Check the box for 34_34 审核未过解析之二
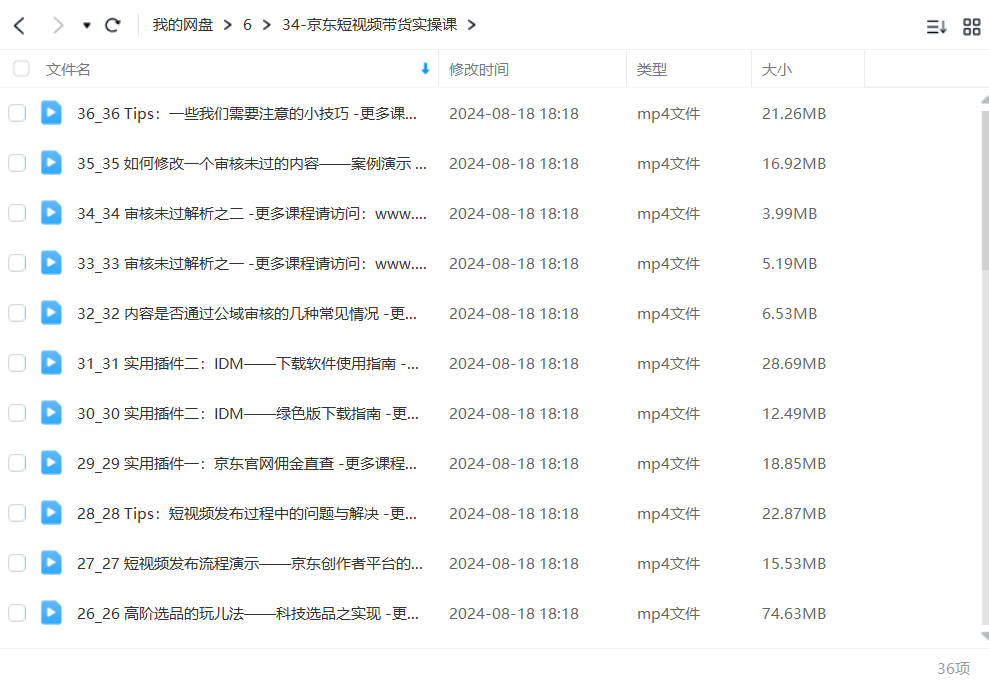Viewport: 989px width, 681px height. 17,213
